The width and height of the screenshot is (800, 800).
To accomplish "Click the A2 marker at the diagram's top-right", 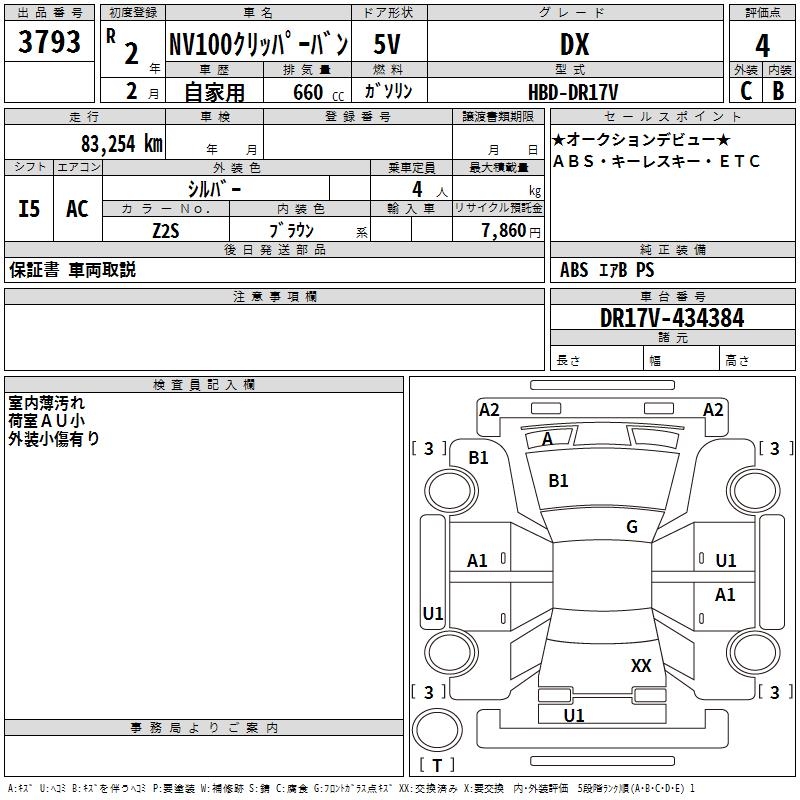I will click(713, 410).
